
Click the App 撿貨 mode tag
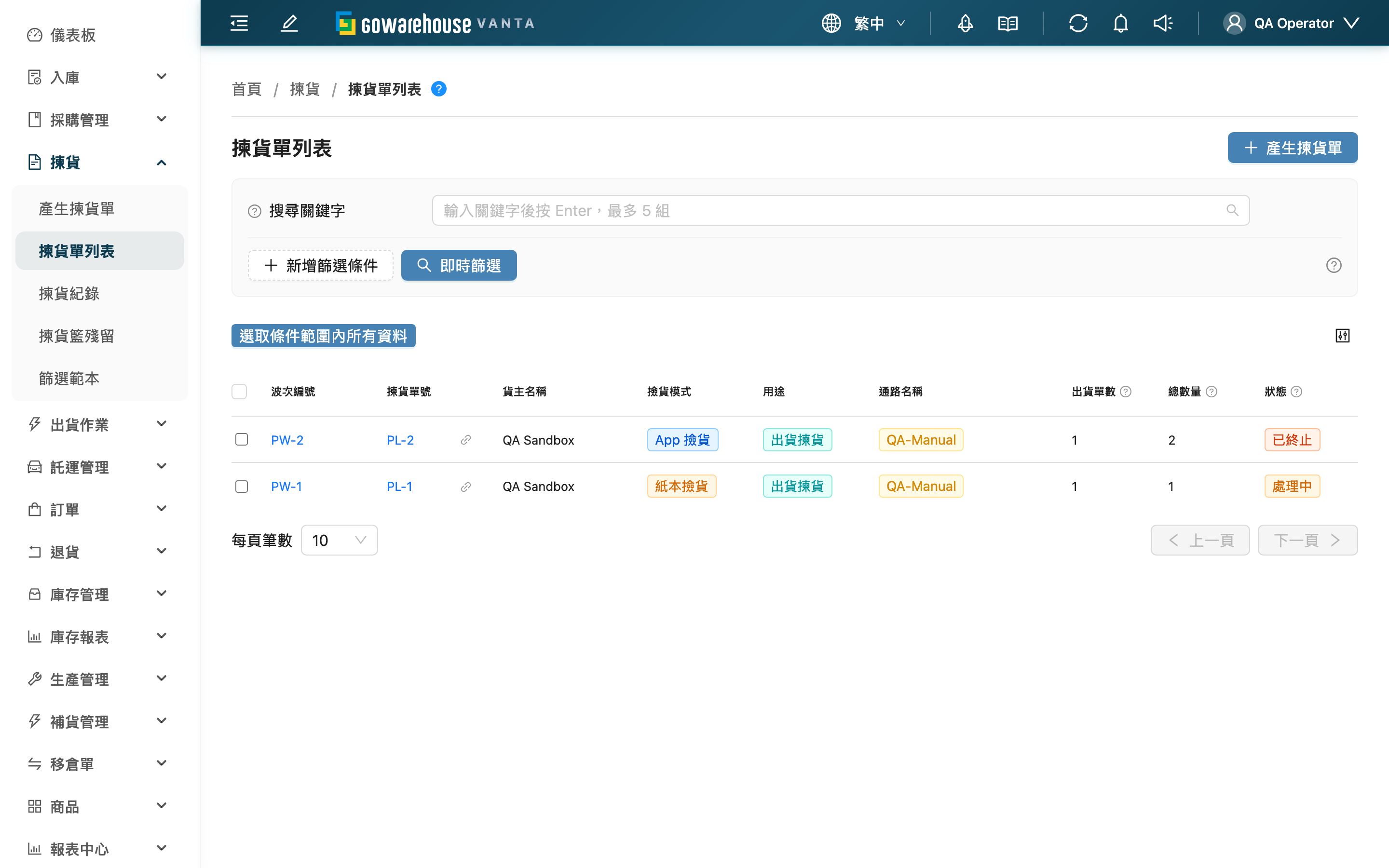(x=682, y=440)
